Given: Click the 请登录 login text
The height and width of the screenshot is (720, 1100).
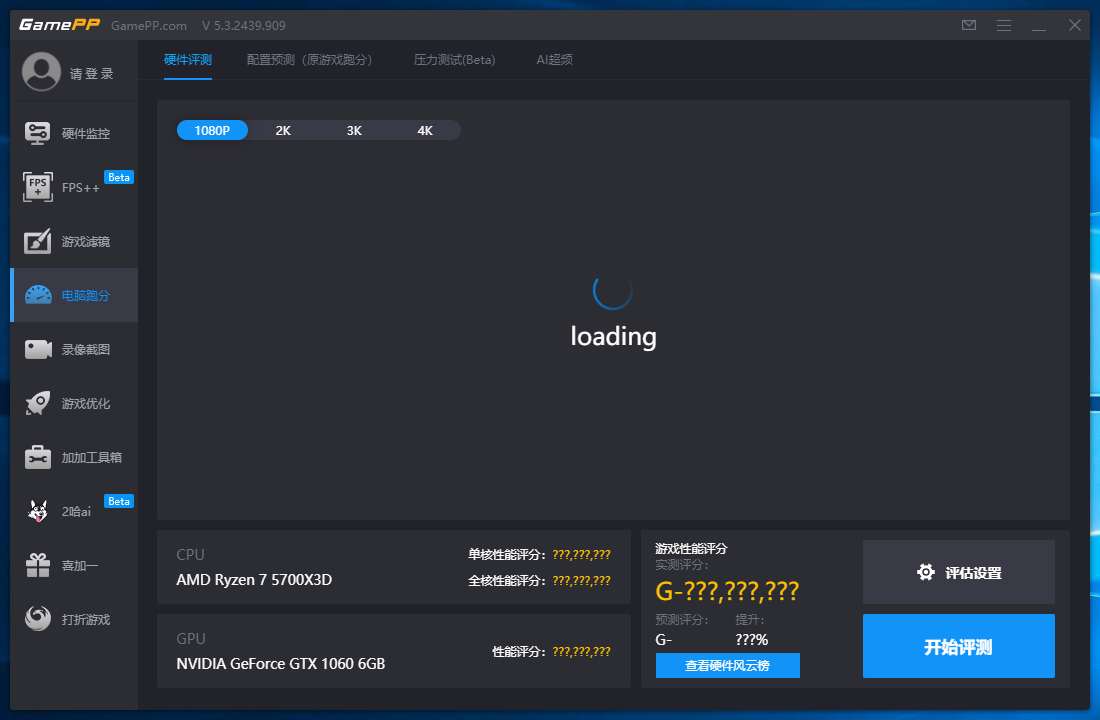Looking at the screenshot, I should point(91,74).
